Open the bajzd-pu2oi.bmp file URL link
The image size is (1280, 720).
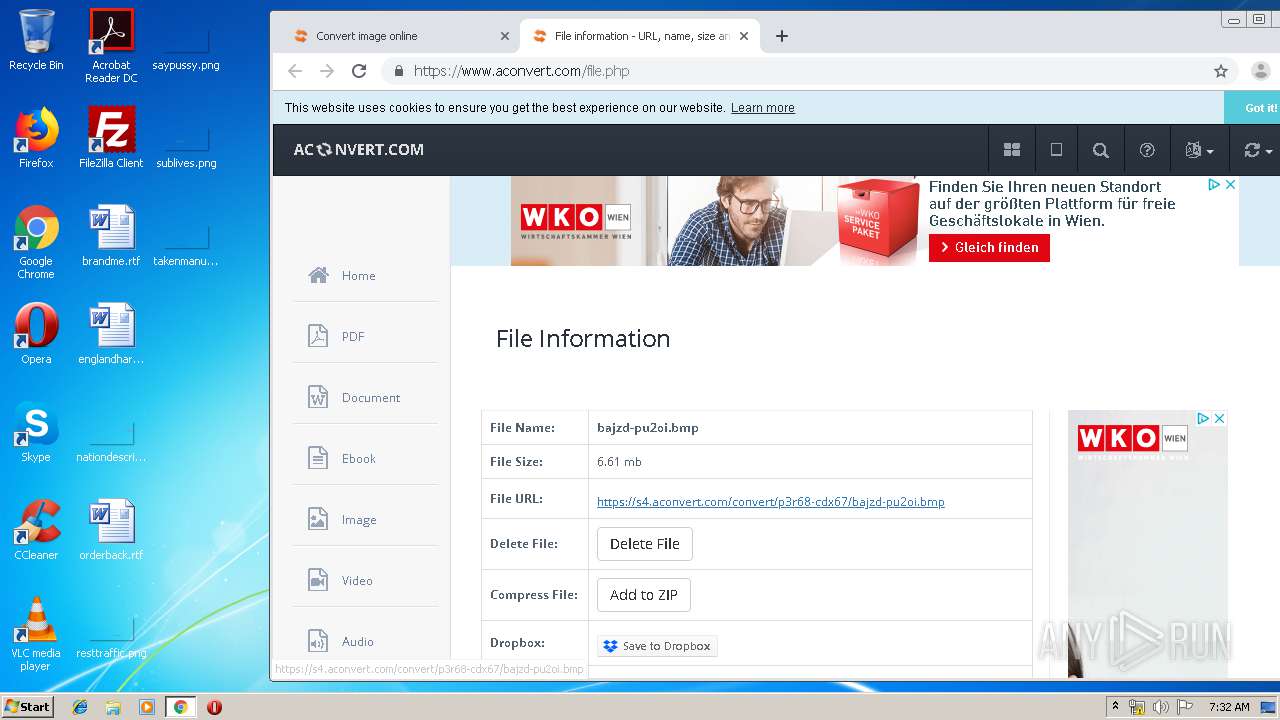[x=770, y=502]
